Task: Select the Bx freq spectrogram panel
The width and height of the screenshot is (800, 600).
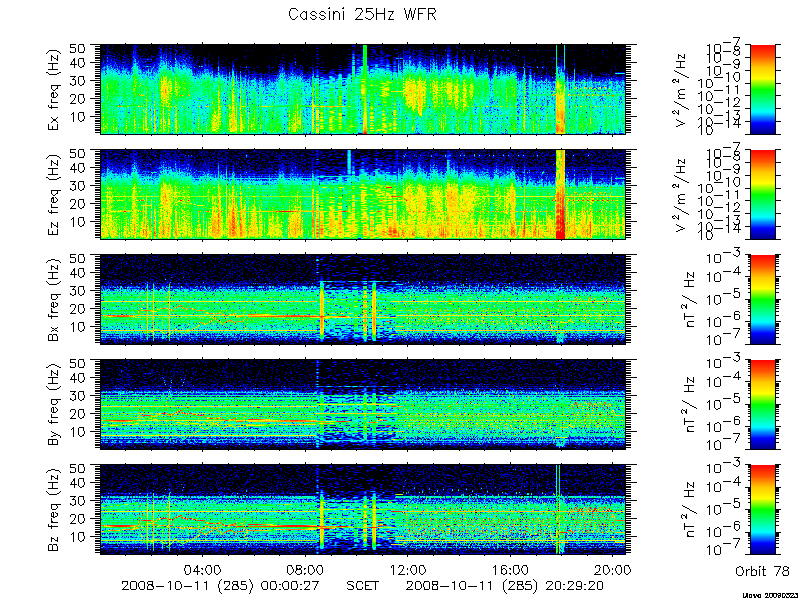Action: click(x=362, y=299)
